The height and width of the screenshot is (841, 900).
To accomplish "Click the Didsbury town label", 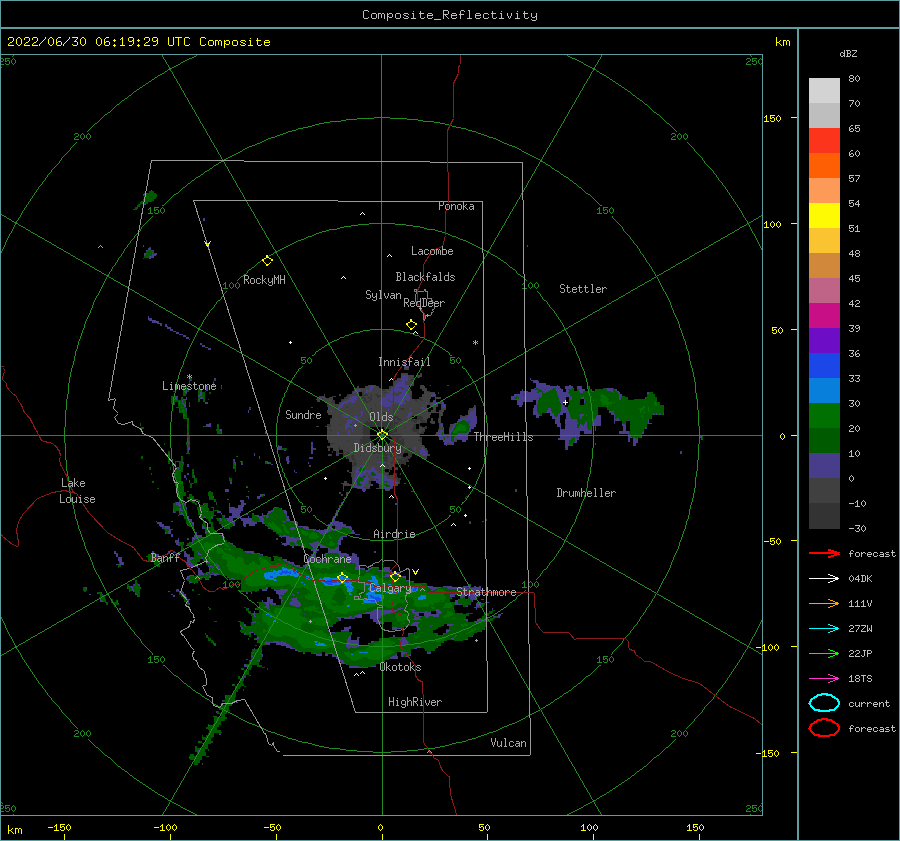I will point(378,448).
